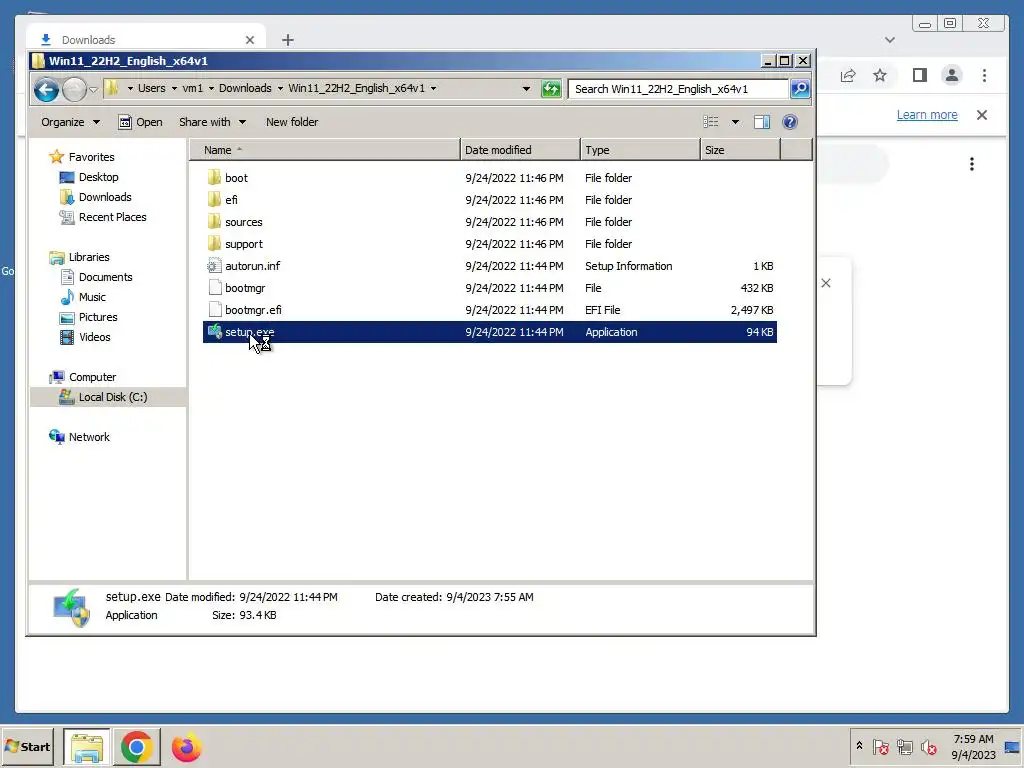Open Documents library
The image size is (1024, 768).
coord(96,277)
